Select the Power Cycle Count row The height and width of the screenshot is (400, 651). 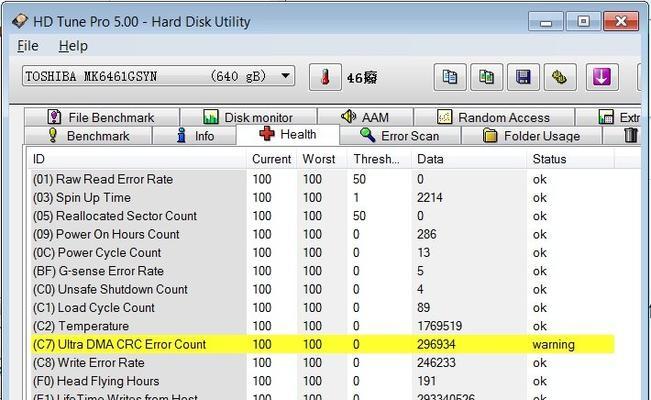tap(323, 253)
